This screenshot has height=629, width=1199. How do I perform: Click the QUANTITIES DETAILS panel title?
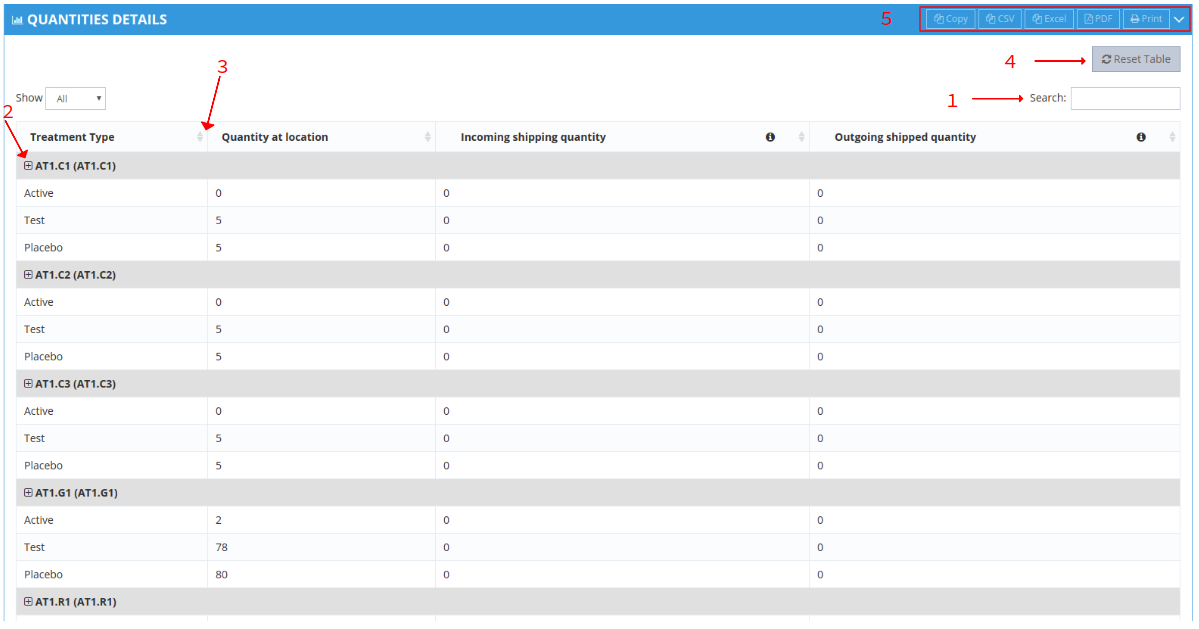97,20
